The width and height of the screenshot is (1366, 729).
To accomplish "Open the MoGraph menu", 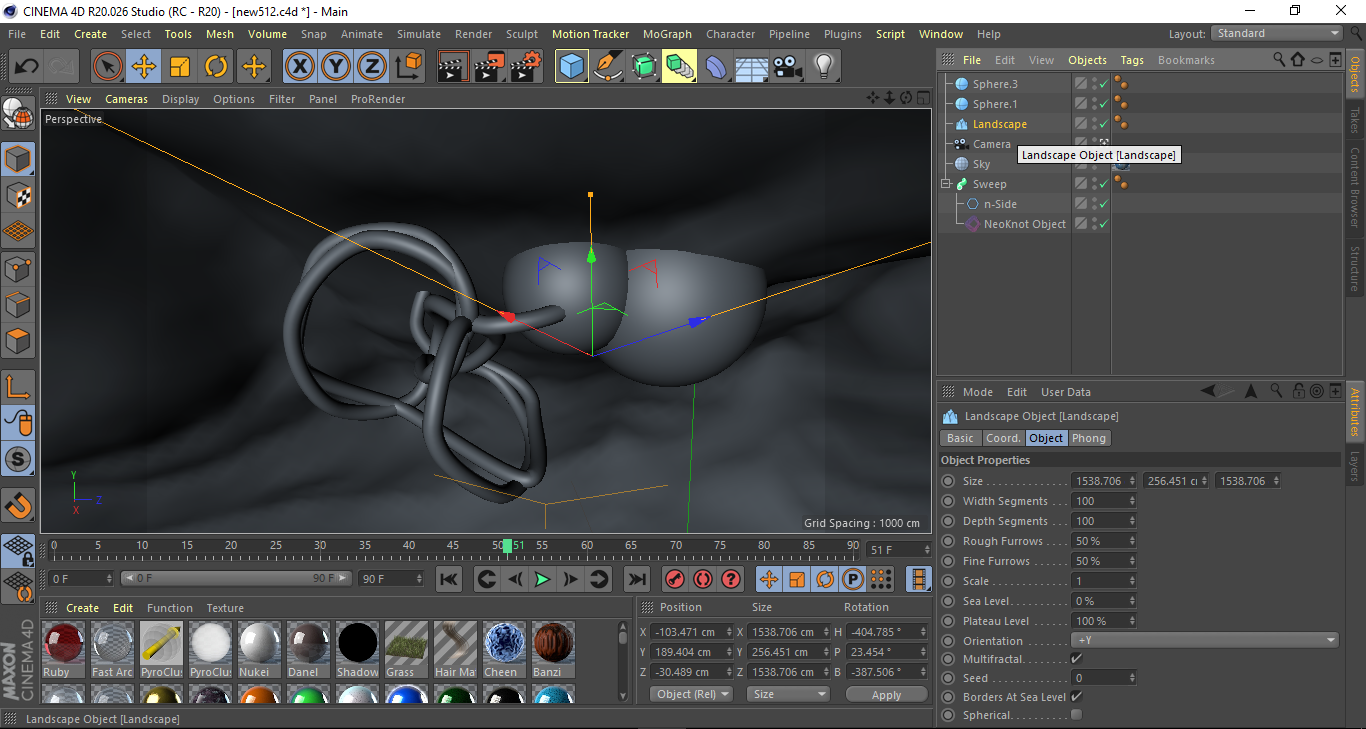I will [667, 34].
